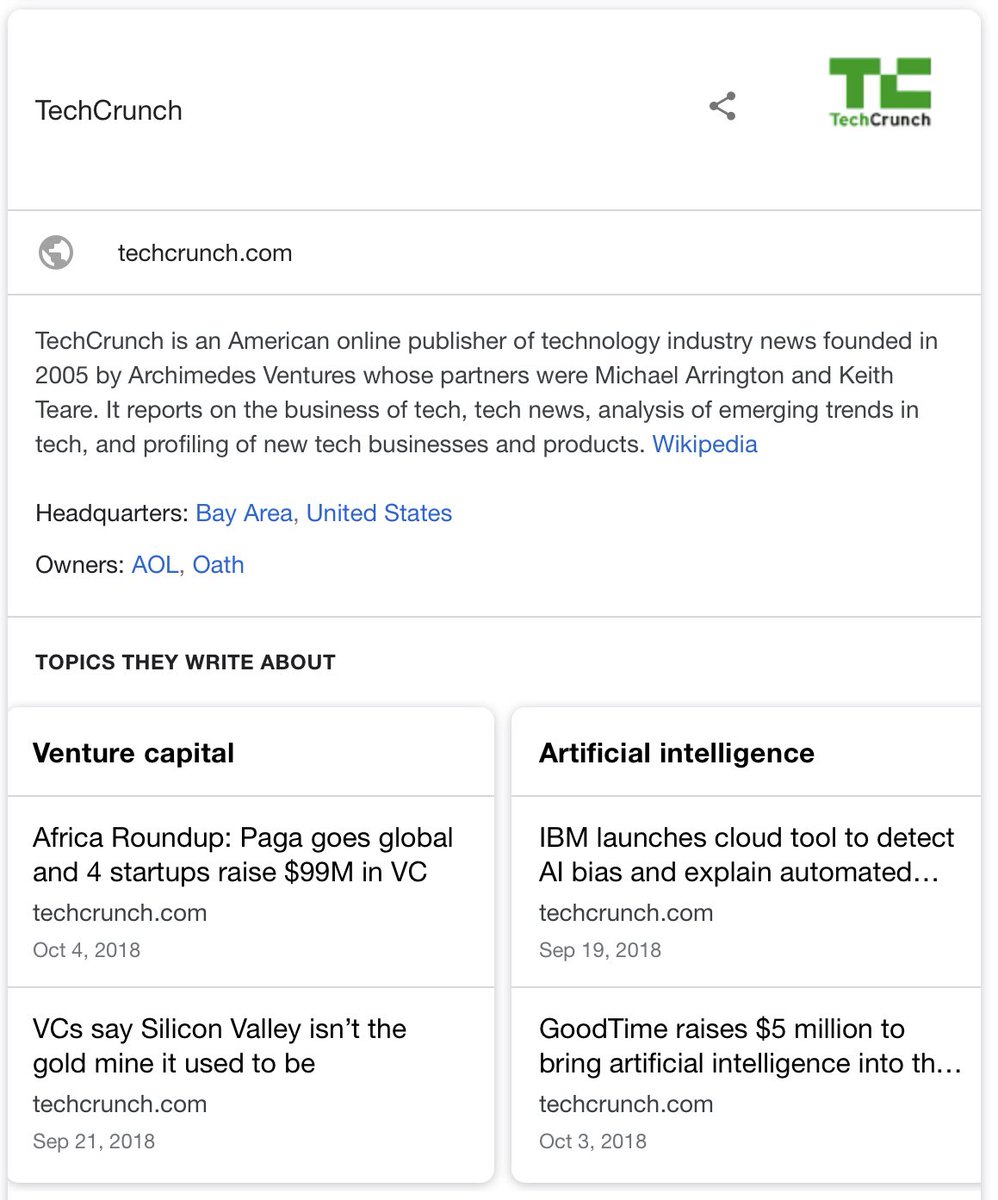Click the Sep 19, 2018 article date

600,950
